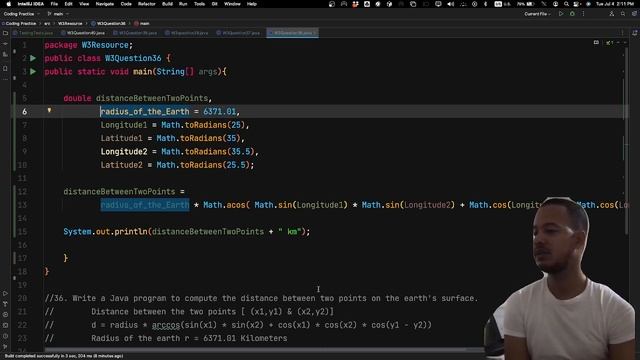Open the Run menu
This screenshot has width=640, height=360.
(x=183, y=4)
